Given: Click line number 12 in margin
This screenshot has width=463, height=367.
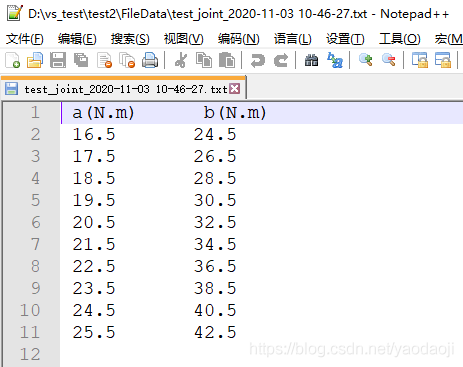Looking at the screenshot, I should (x=30, y=355).
